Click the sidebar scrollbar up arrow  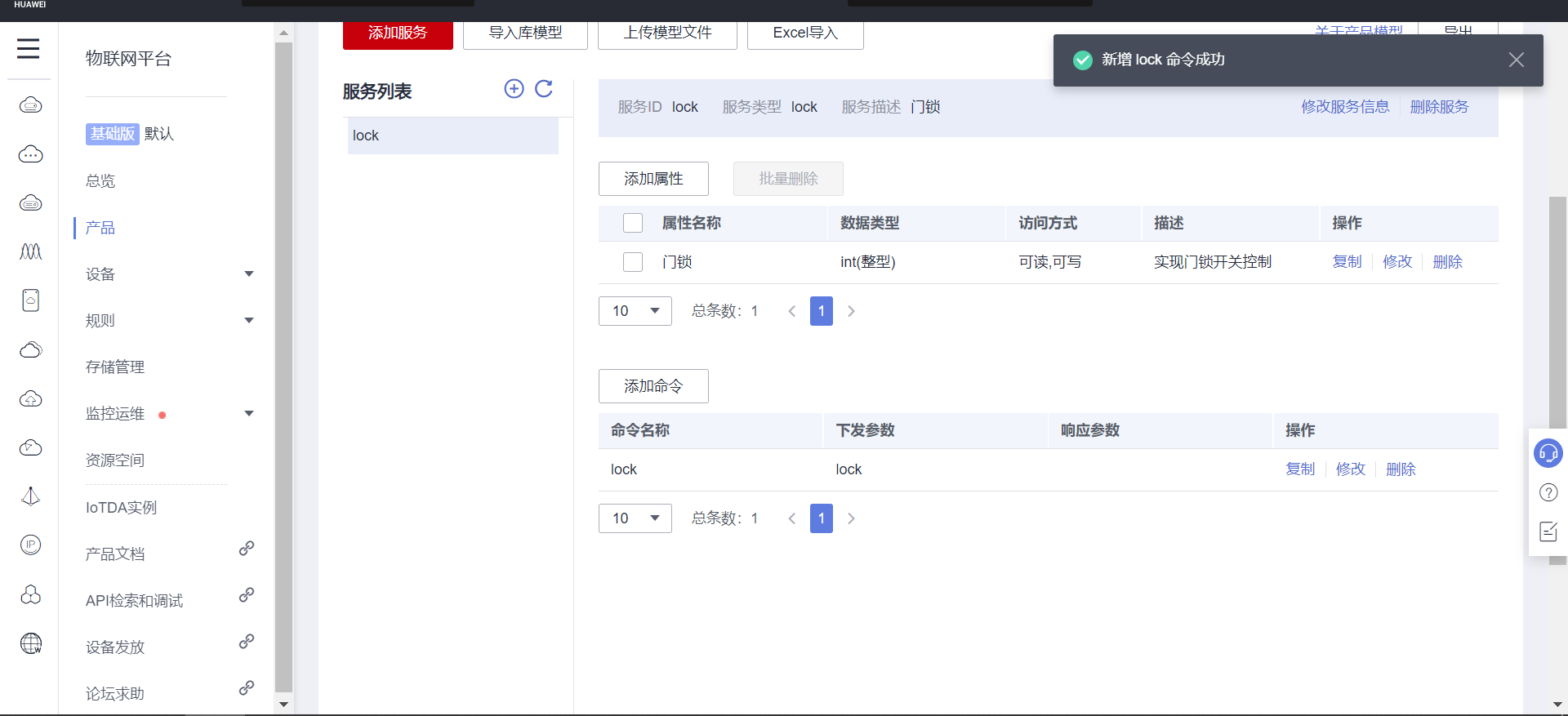[283, 33]
